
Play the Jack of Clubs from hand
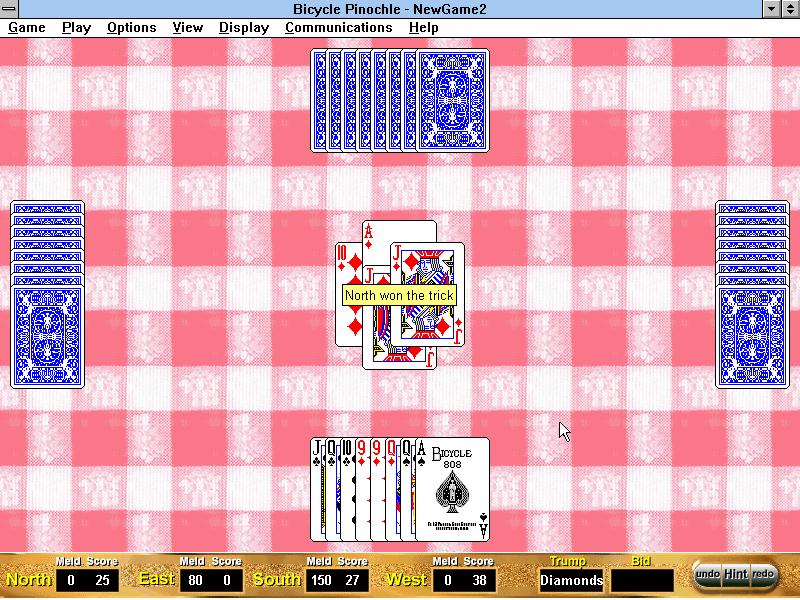click(317, 489)
